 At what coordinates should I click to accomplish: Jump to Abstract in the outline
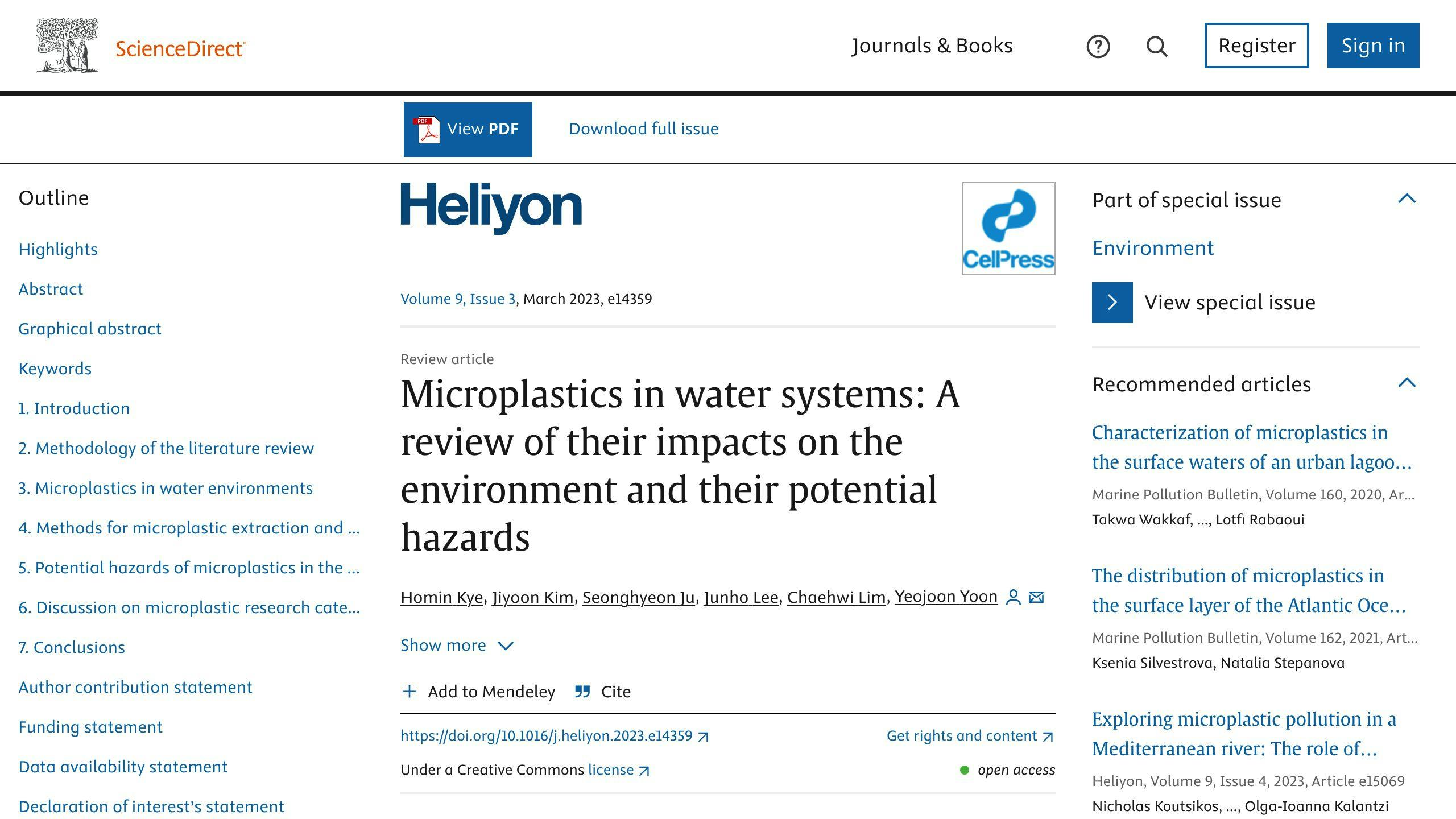(51, 289)
